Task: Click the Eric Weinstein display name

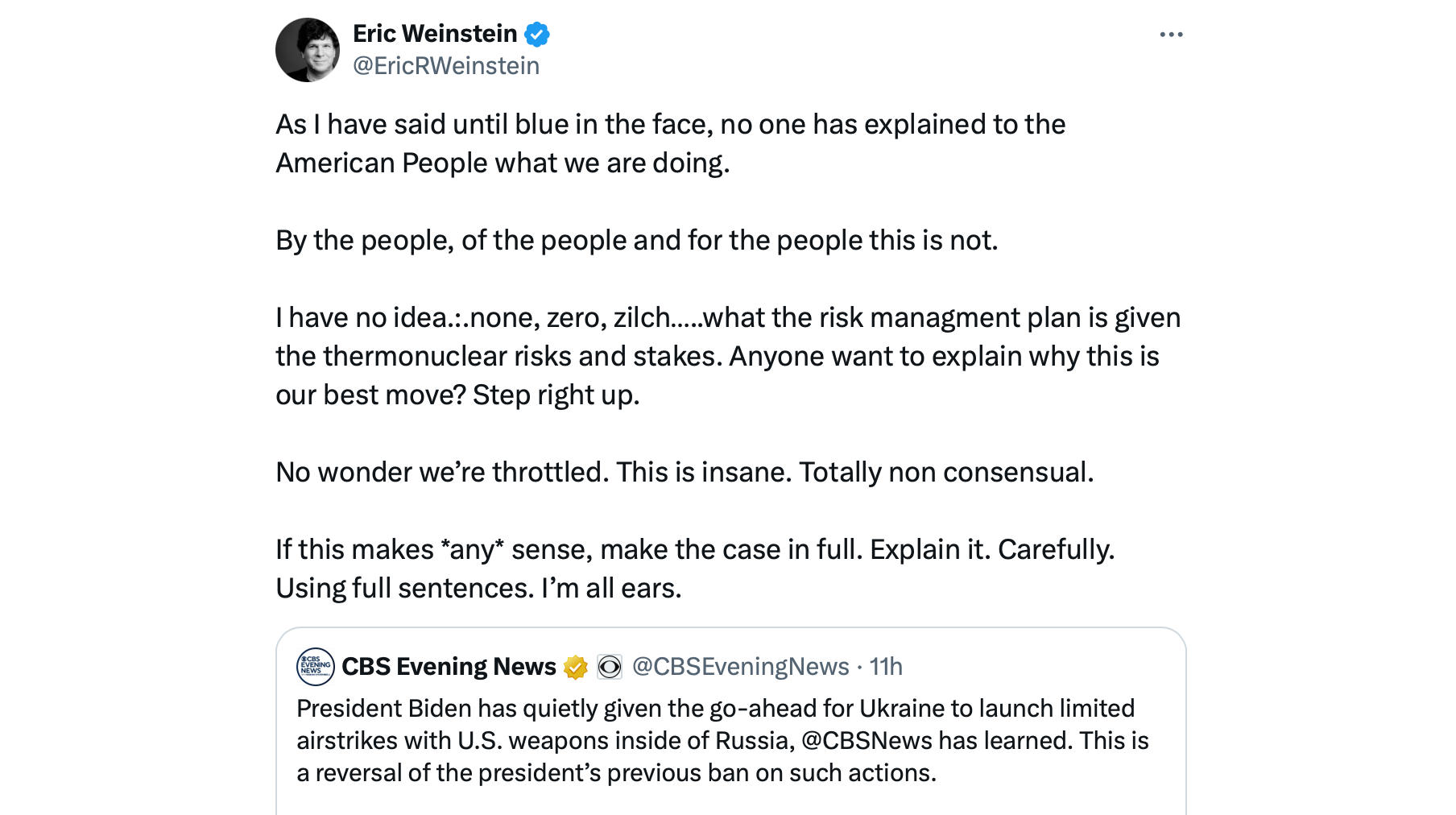Action: coord(435,34)
